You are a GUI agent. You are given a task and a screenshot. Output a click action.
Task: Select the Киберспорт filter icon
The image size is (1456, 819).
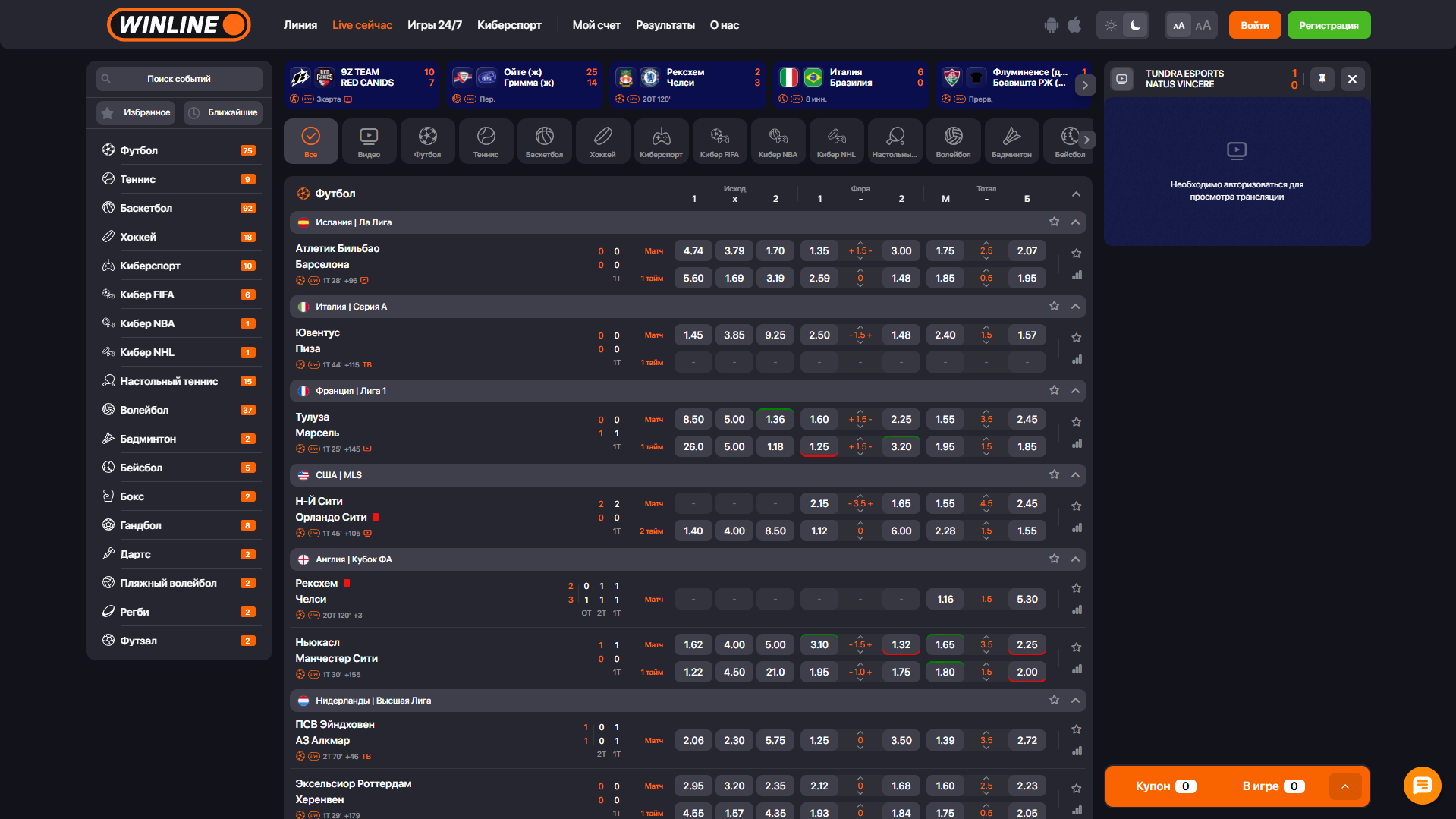point(661,141)
